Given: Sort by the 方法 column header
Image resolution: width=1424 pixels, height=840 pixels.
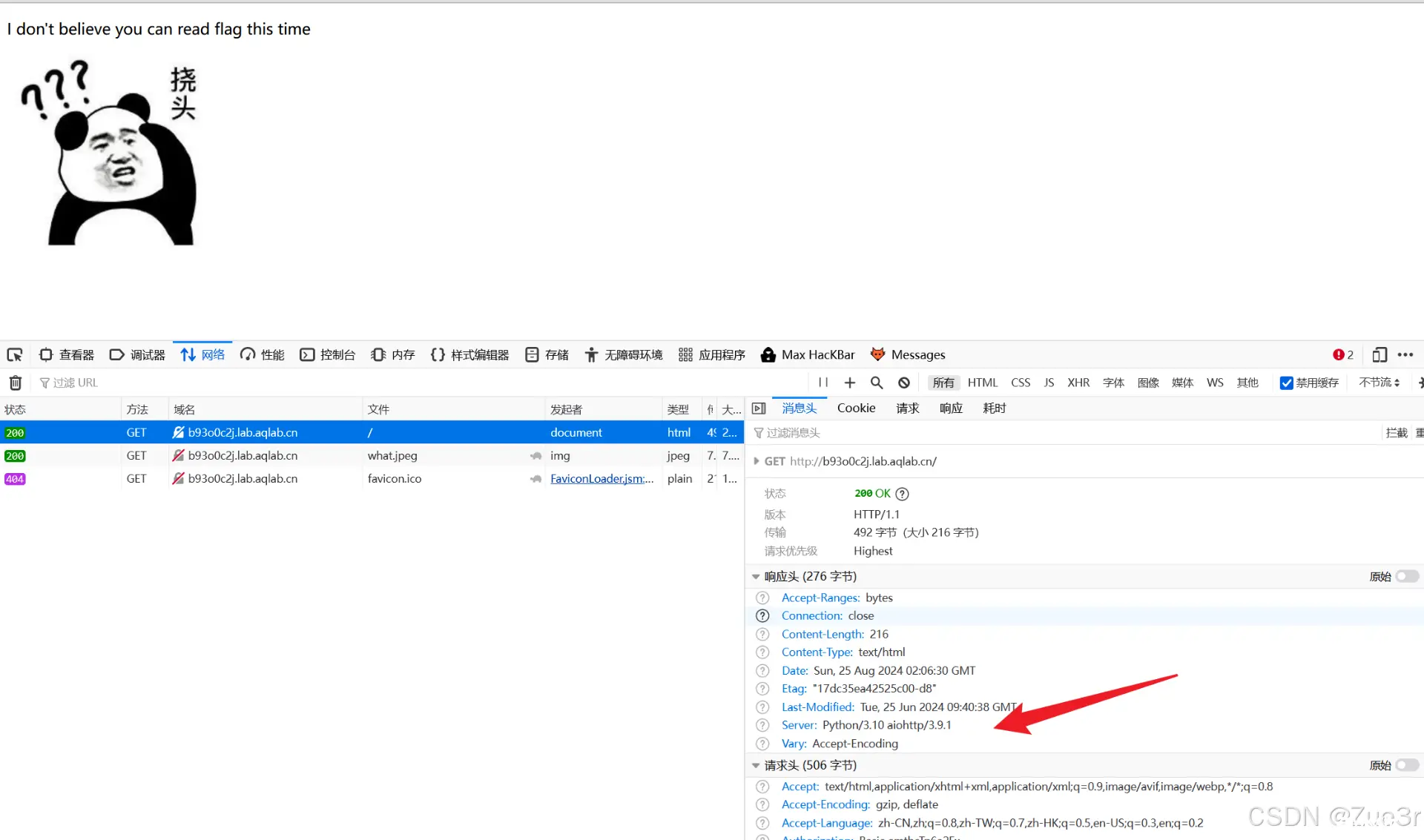Looking at the screenshot, I should (145, 409).
